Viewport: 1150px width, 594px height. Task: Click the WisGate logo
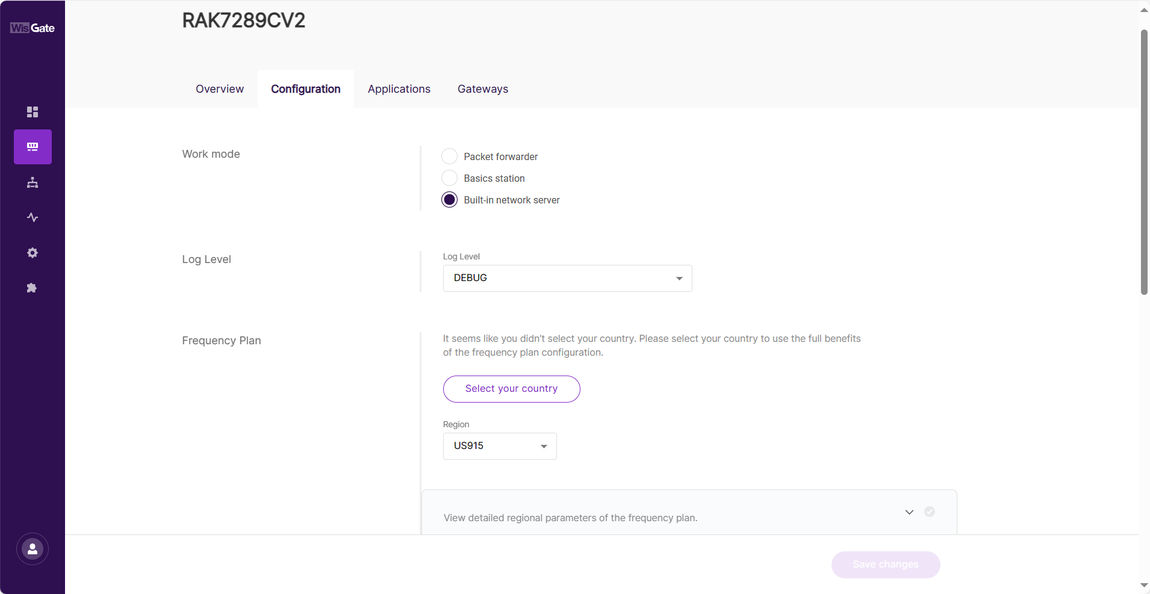[x=32, y=28]
